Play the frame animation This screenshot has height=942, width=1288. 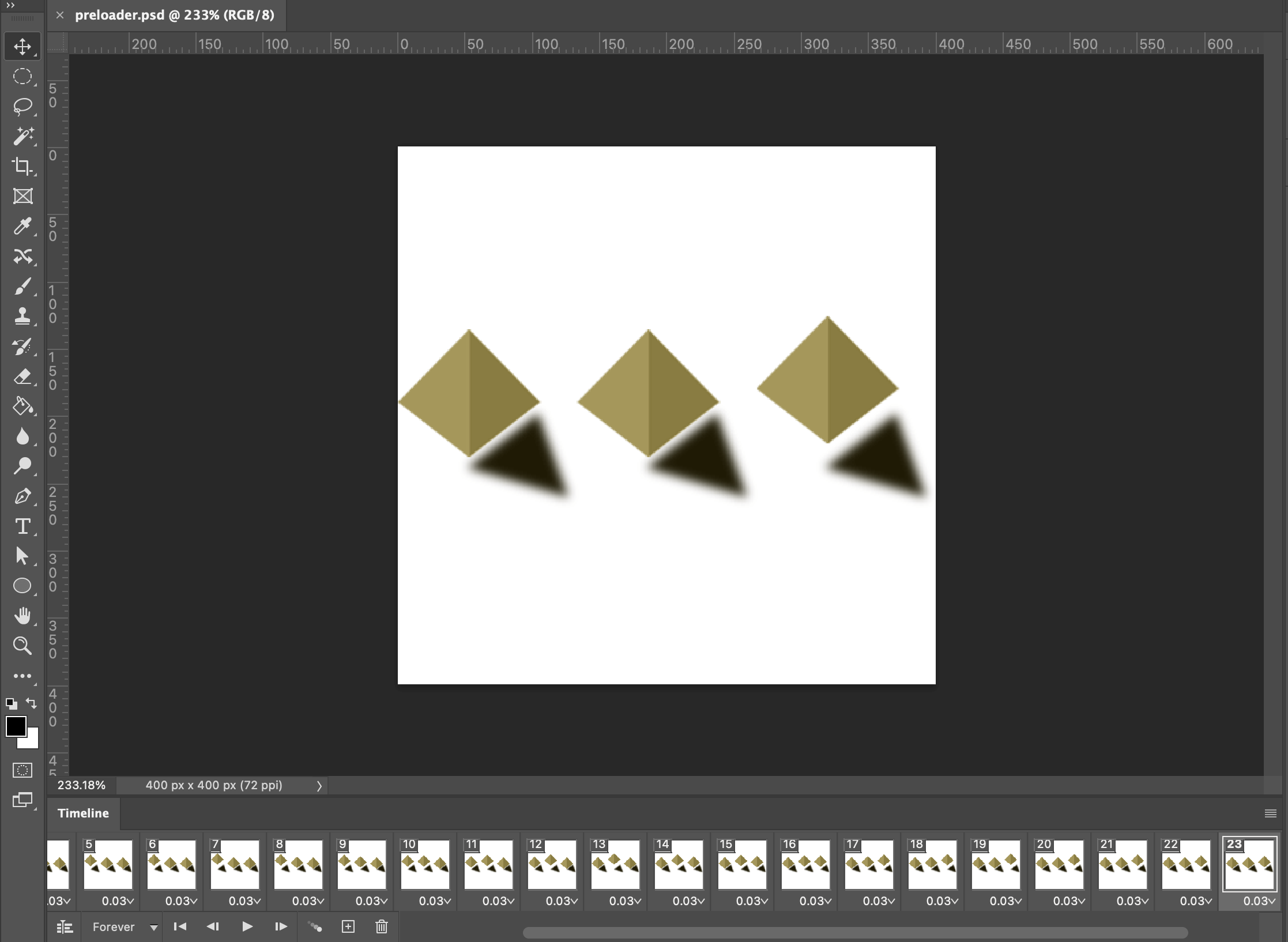tap(247, 926)
